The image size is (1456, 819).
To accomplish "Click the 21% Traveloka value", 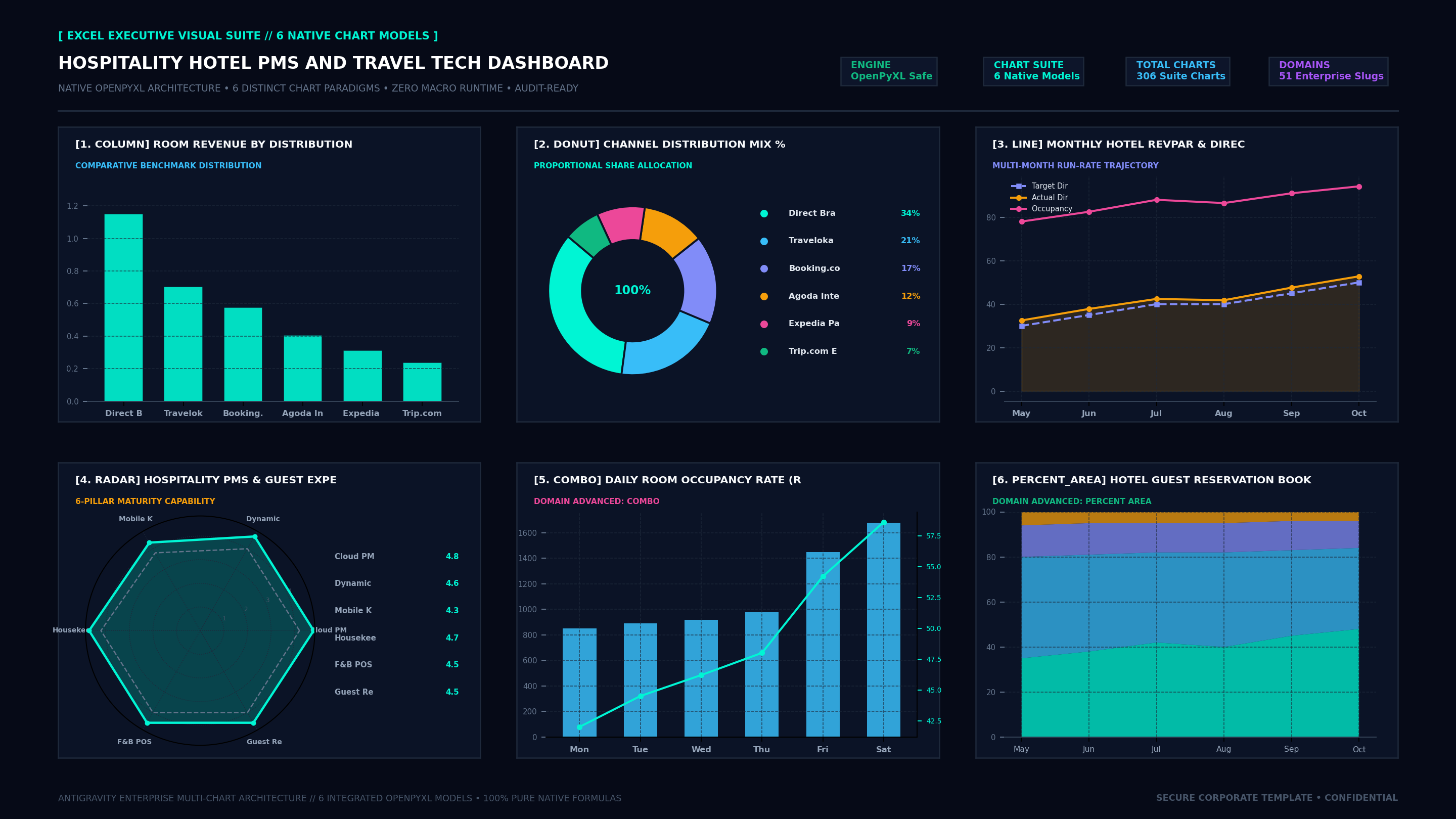I will click(910, 241).
